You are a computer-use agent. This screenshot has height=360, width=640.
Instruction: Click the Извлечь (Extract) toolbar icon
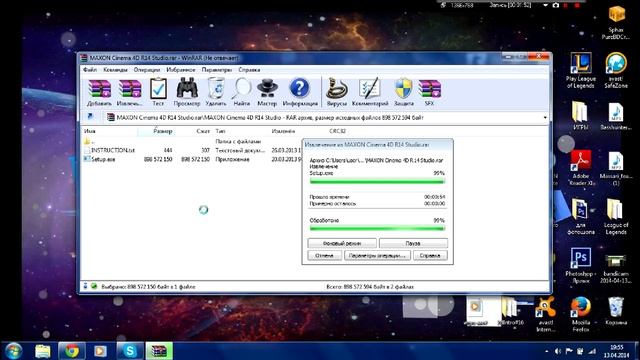(x=129, y=93)
